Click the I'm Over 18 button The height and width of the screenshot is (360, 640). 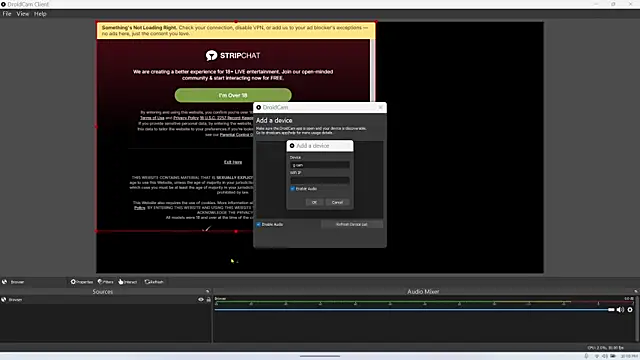tap(233, 95)
